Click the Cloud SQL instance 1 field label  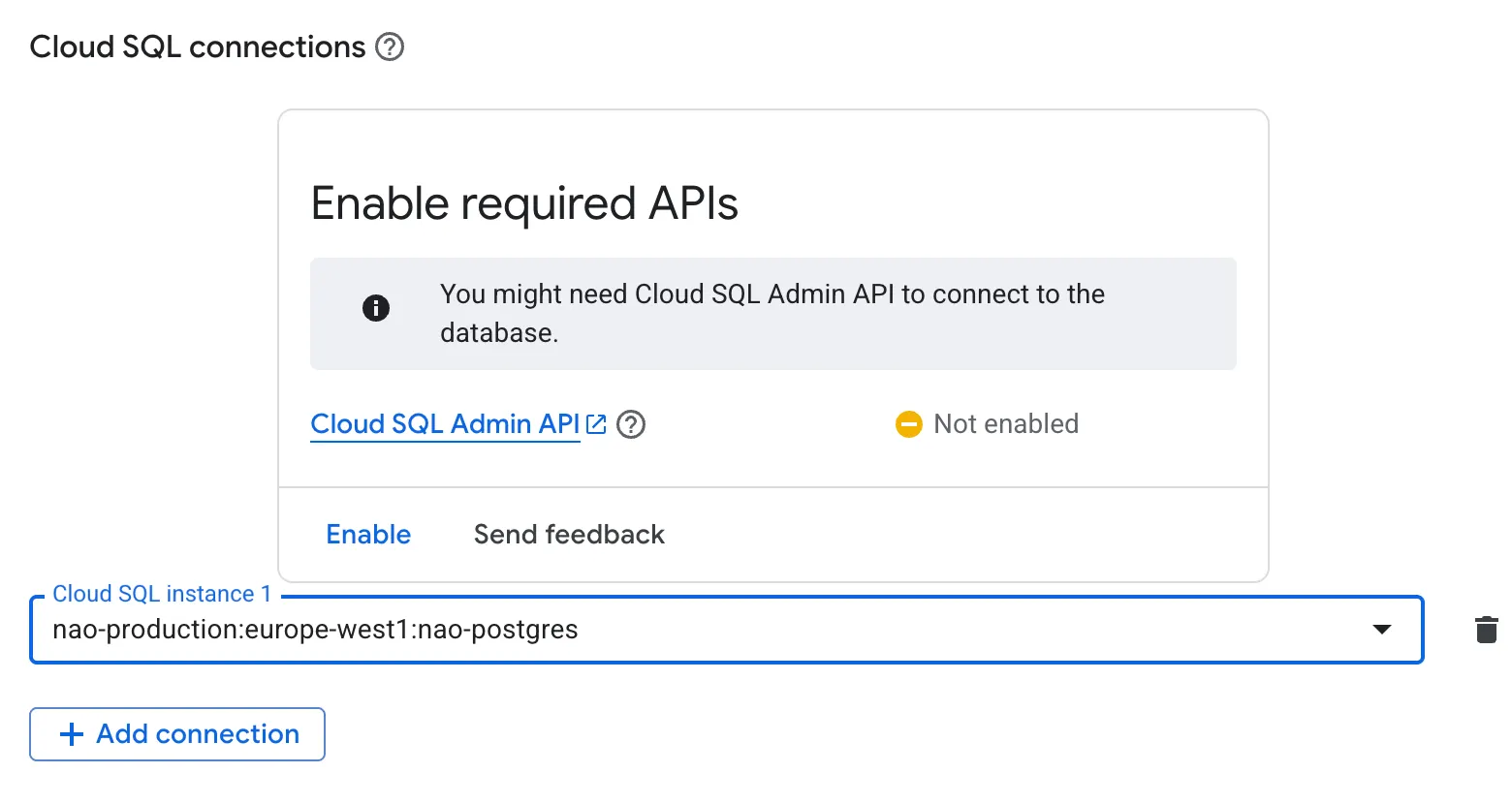click(x=162, y=594)
